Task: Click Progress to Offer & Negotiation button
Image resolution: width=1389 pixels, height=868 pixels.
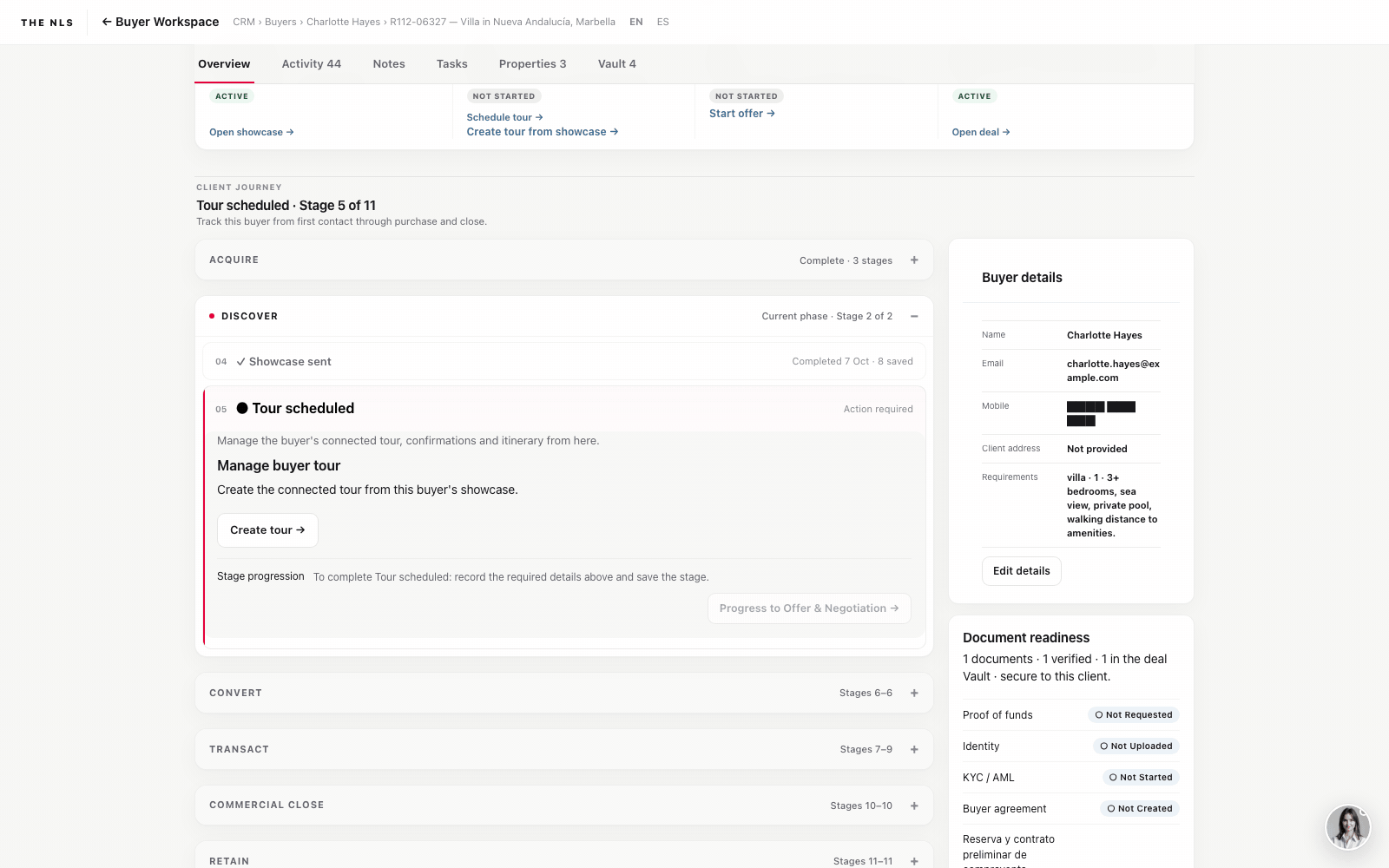Action: [x=809, y=608]
